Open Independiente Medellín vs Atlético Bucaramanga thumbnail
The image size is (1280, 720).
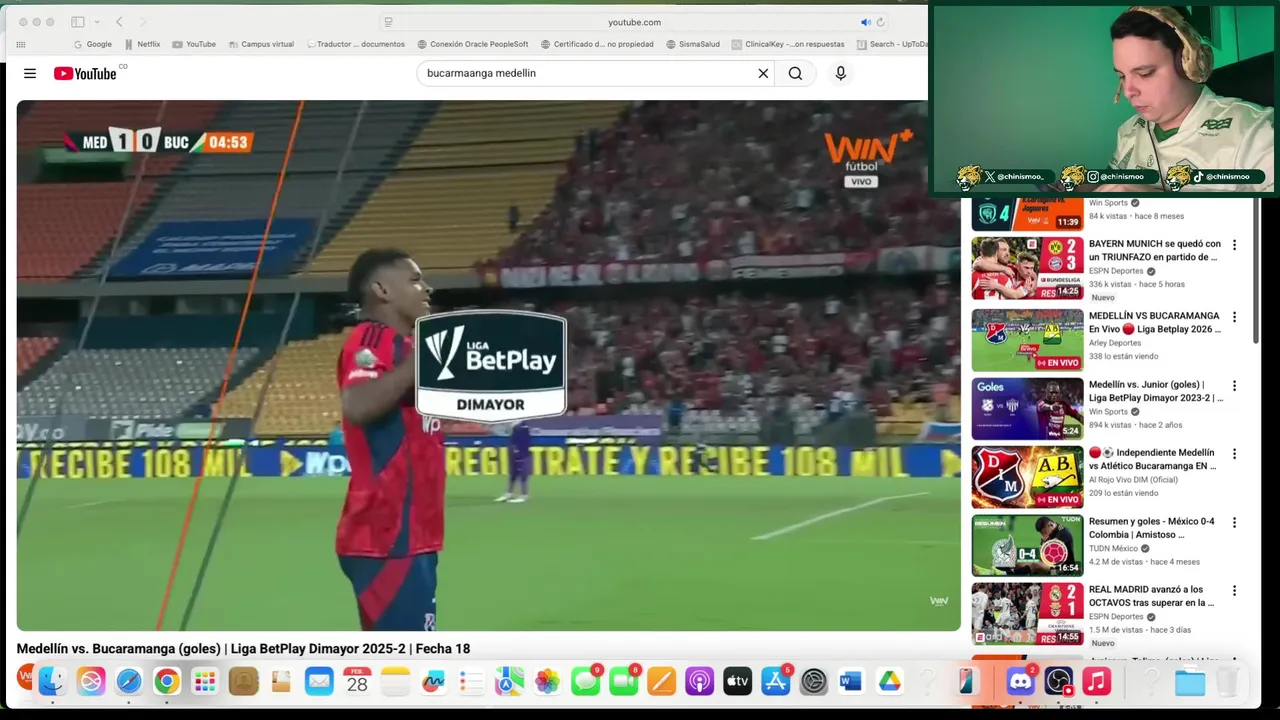coord(1027,477)
